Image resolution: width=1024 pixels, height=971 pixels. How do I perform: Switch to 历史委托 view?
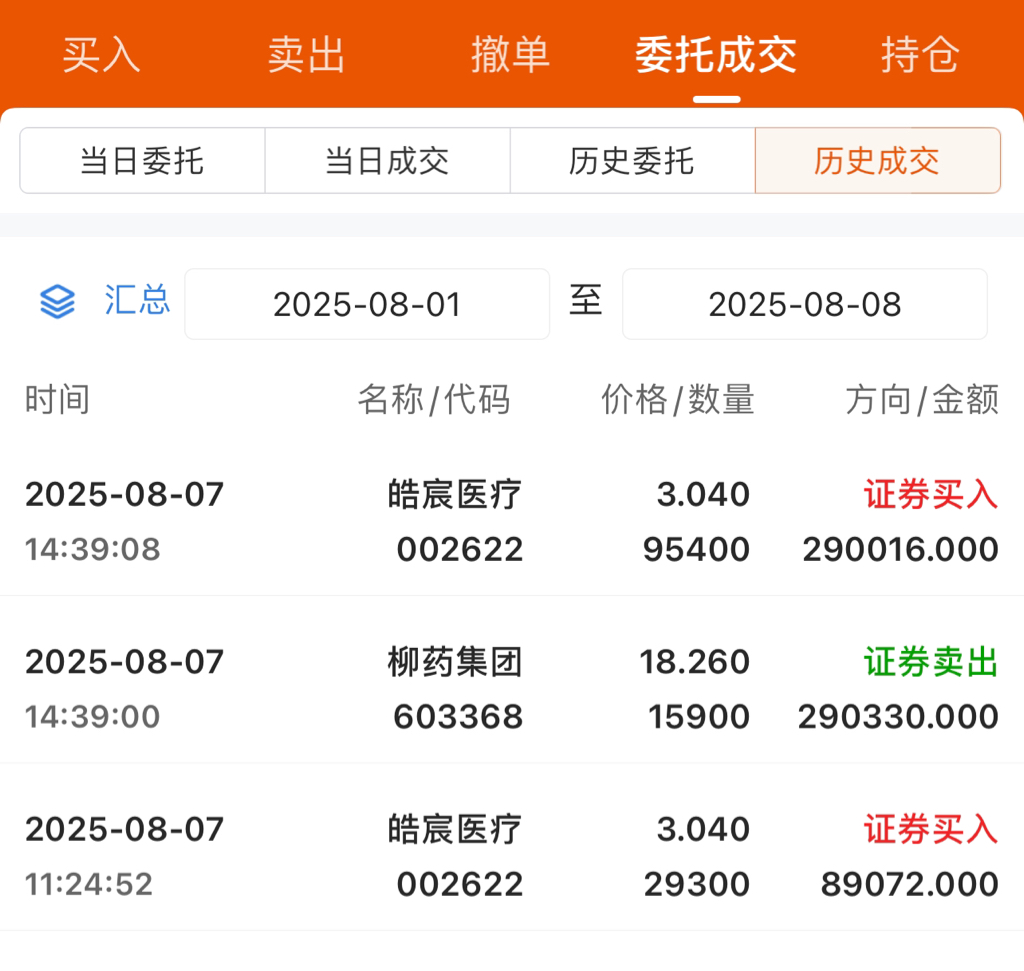(x=632, y=161)
